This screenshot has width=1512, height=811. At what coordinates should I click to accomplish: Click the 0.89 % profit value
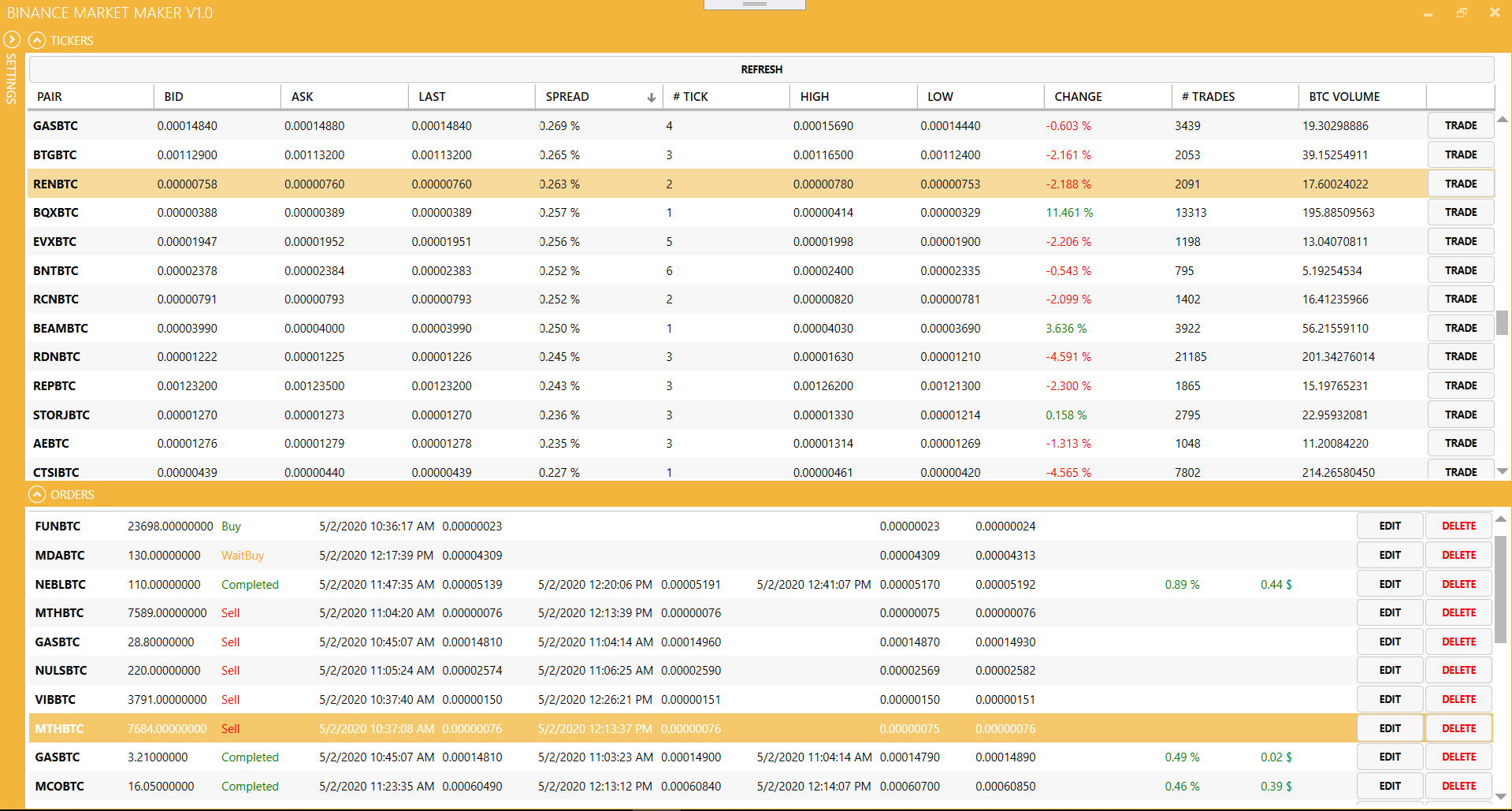click(1182, 584)
